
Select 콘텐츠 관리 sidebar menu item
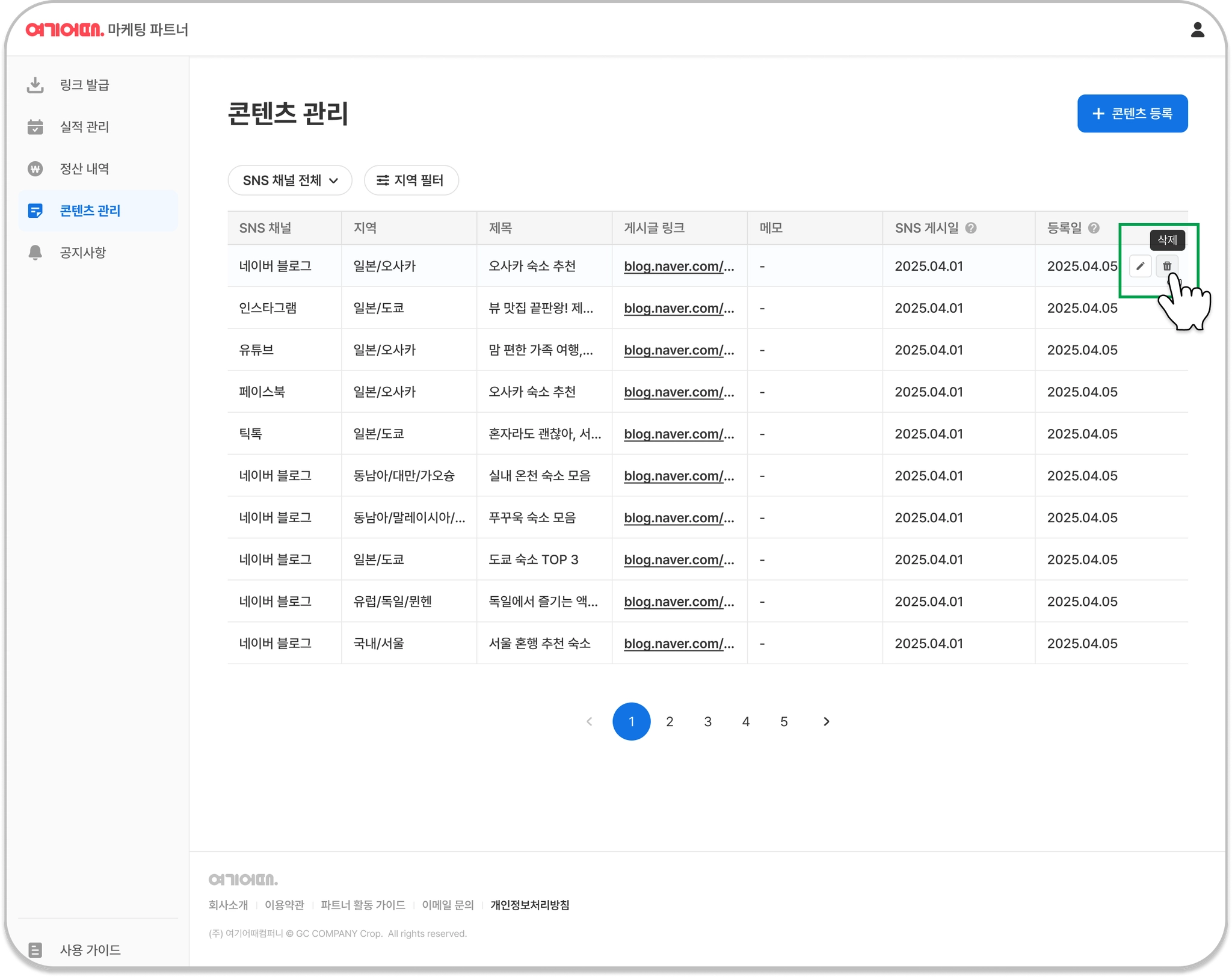(90, 211)
